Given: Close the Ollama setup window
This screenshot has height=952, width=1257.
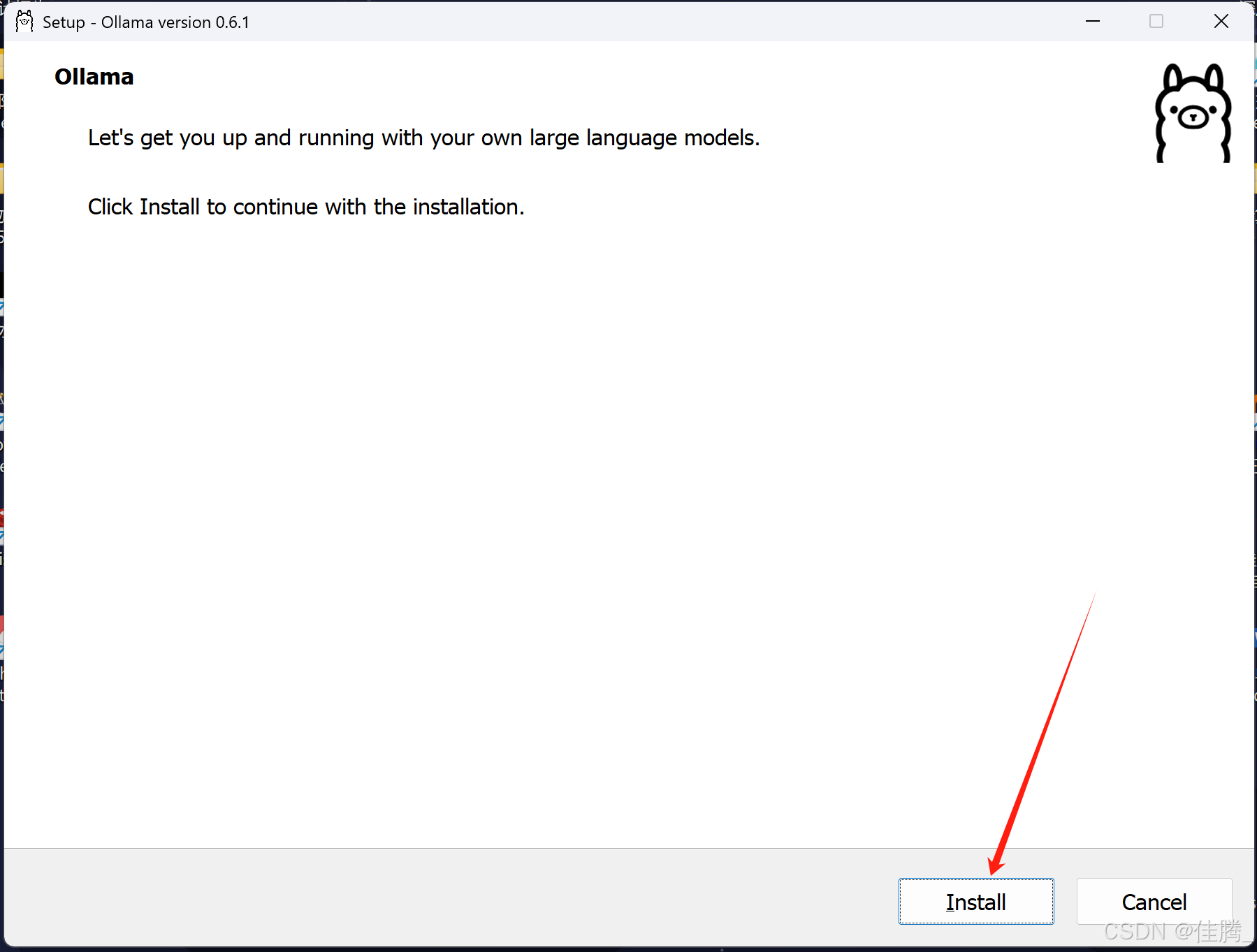Looking at the screenshot, I should pos(1221,22).
